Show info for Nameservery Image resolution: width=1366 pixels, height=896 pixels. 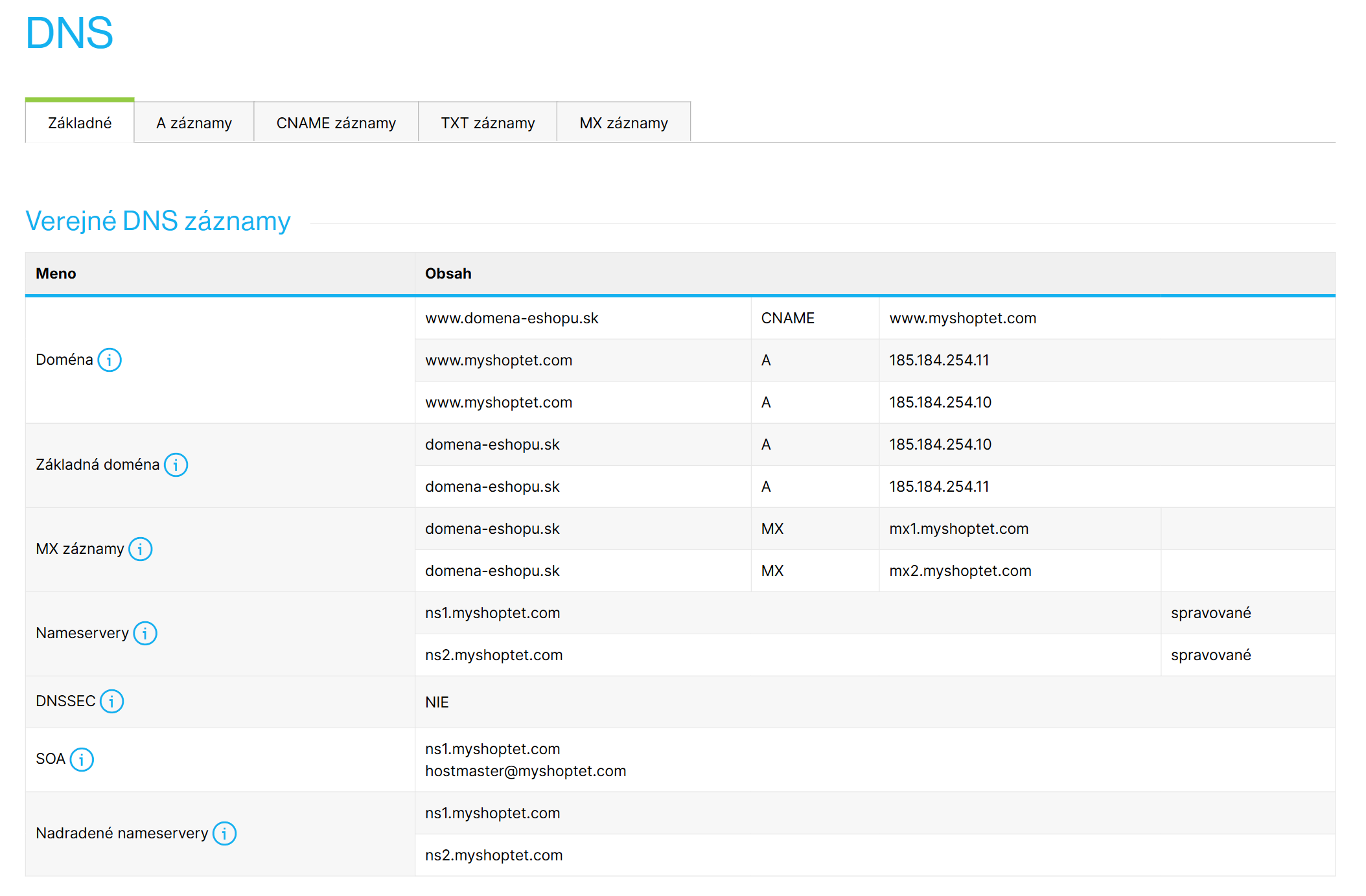(145, 633)
